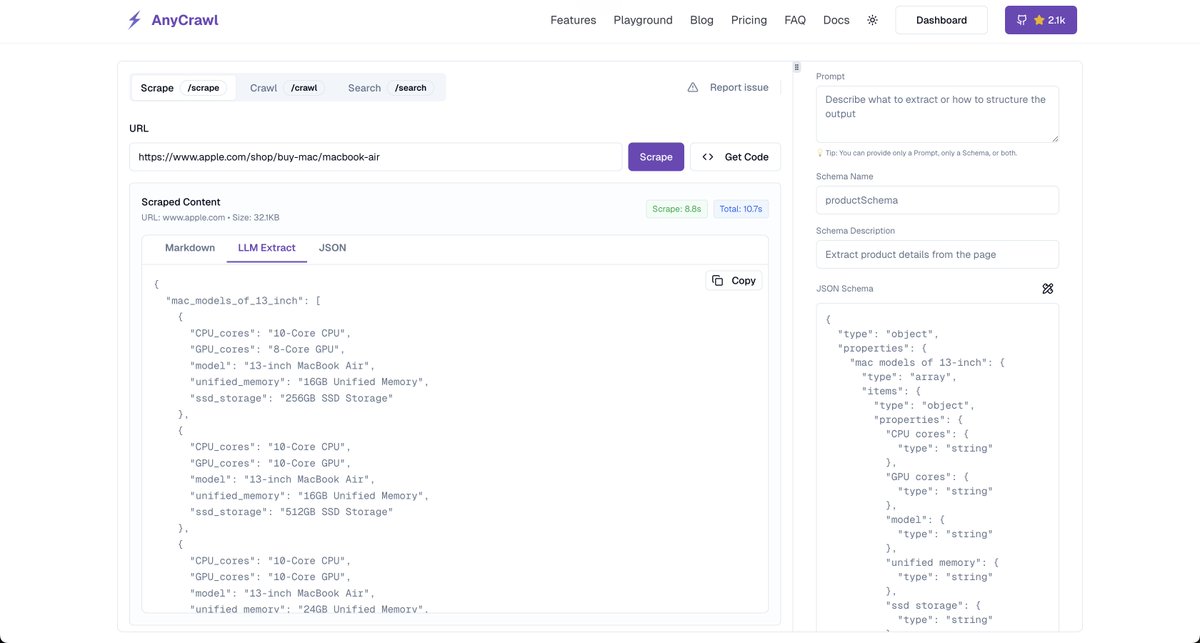Click the panel divider grip handle
The width and height of the screenshot is (1200, 643).
pos(797,68)
